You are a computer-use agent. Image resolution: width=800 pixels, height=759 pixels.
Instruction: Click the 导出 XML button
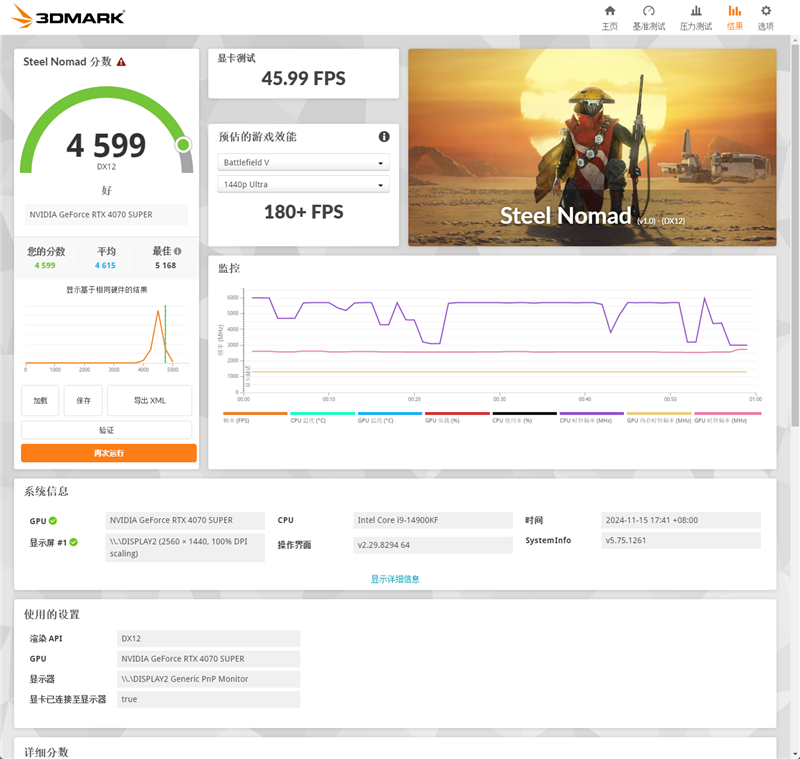click(148, 400)
